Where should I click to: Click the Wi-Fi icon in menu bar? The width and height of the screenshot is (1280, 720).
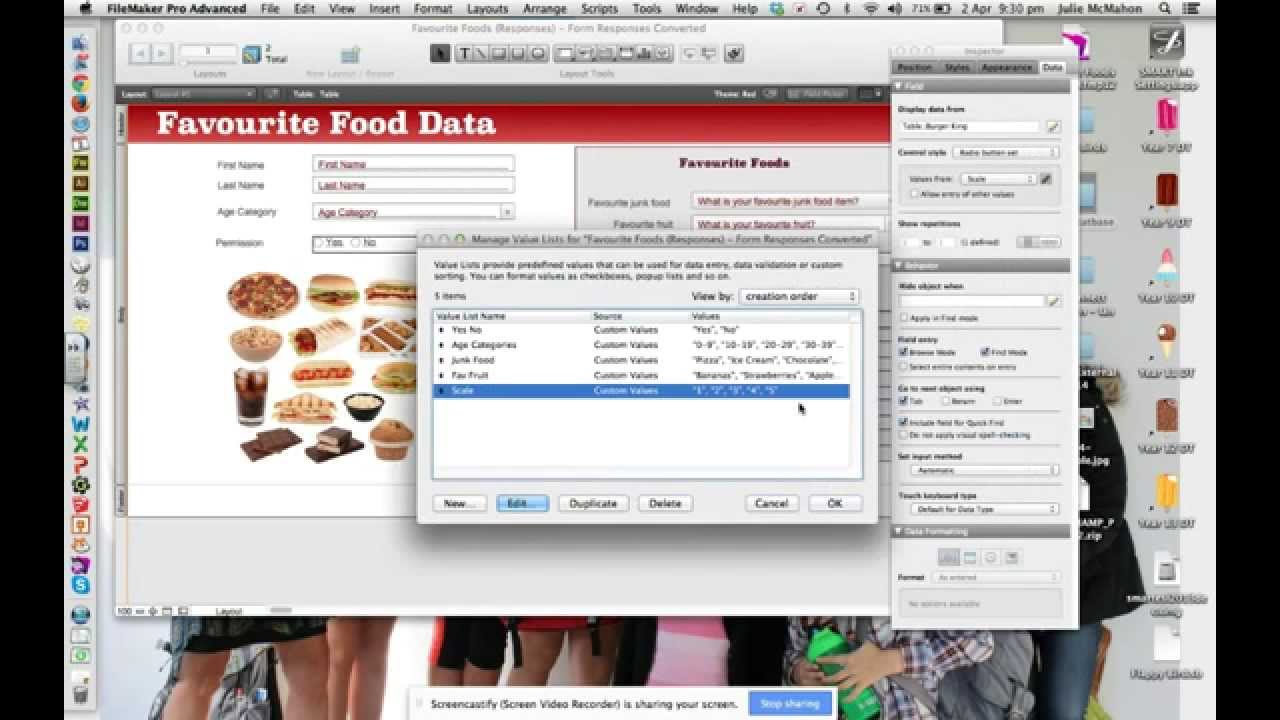870,8
